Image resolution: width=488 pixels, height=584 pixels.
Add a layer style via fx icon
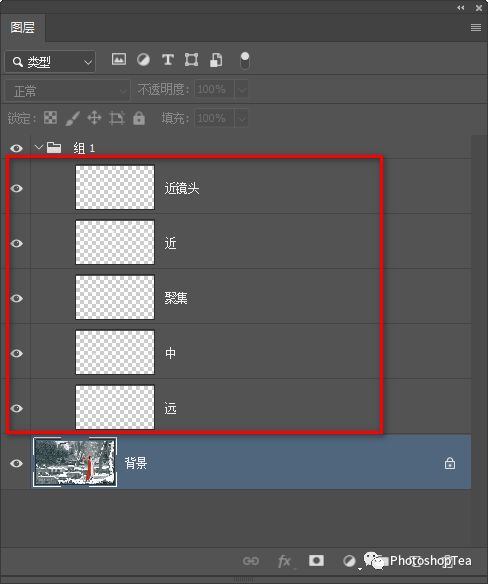point(284,561)
